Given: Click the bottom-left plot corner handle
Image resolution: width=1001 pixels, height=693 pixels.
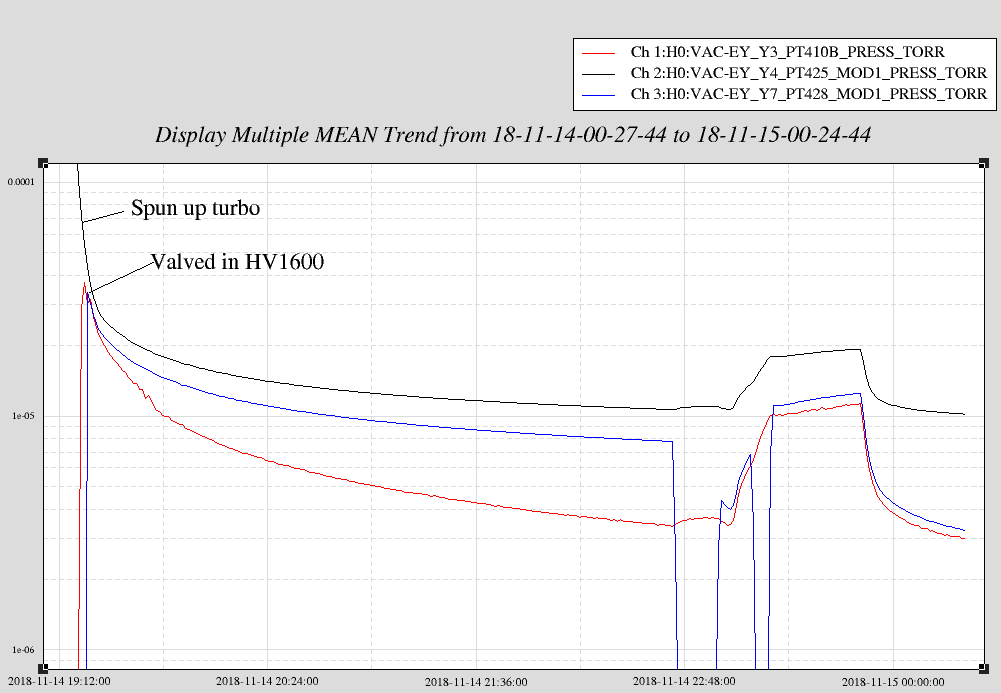Looking at the screenshot, I should tap(43, 669).
